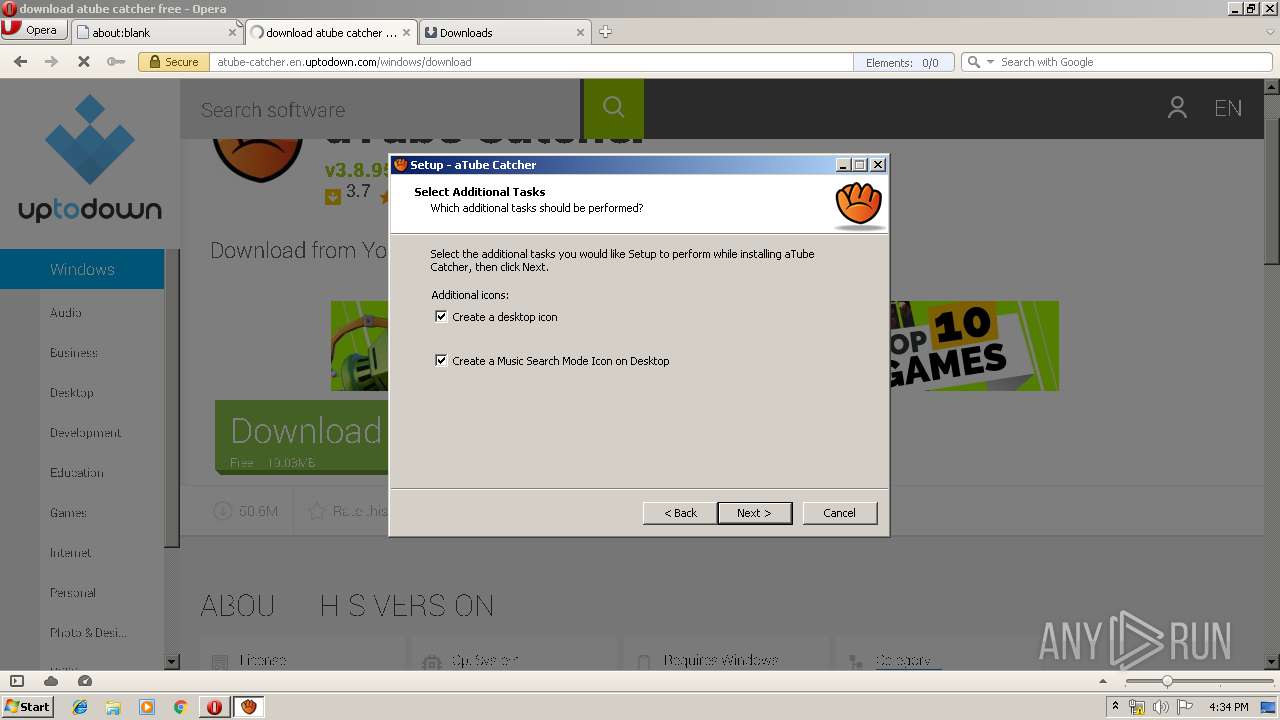The height and width of the screenshot is (720, 1280).
Task: Click Opera Turbo gauge icon
Action: click(85, 681)
